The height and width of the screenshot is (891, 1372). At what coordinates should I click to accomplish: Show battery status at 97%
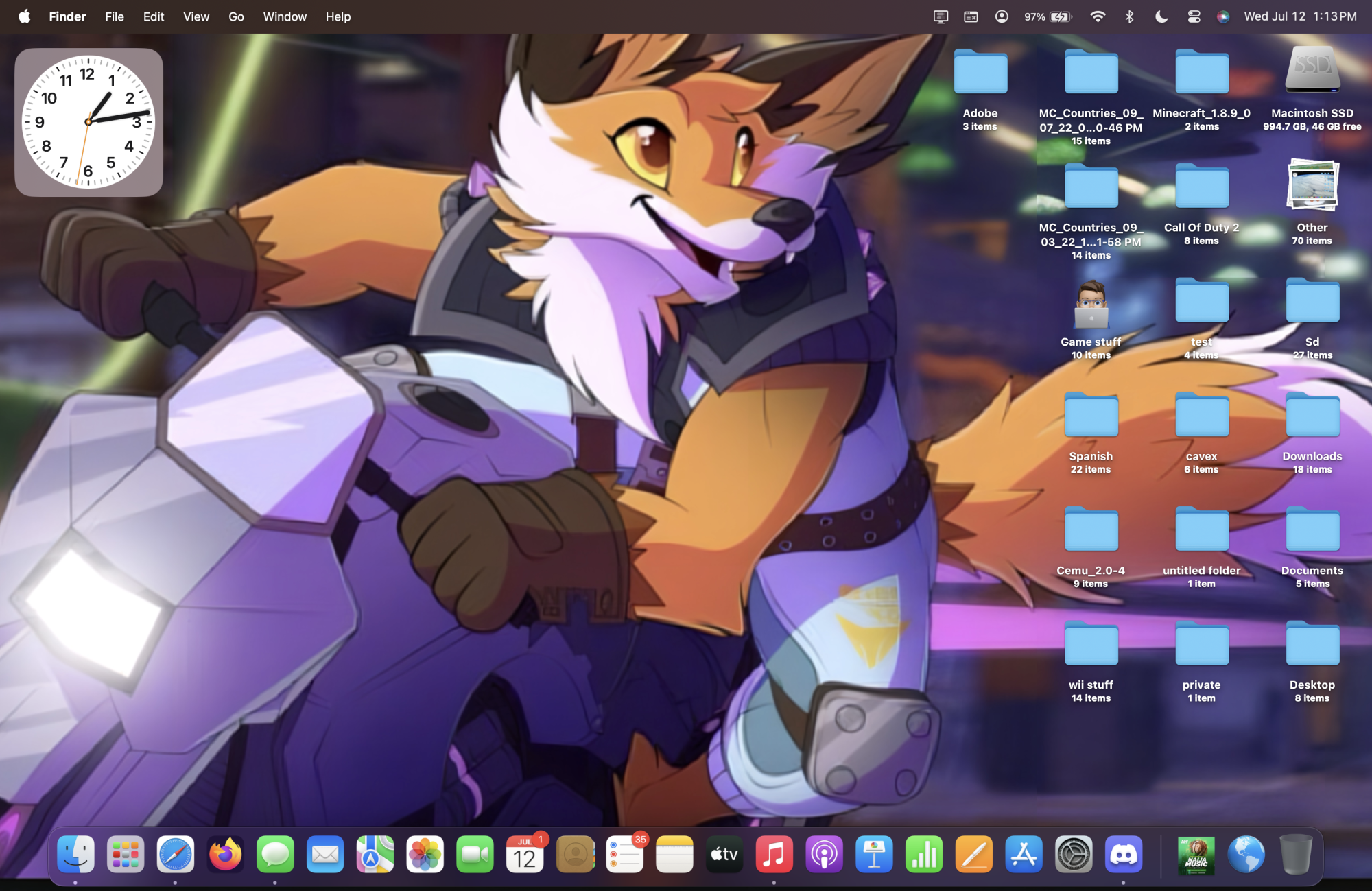(x=1048, y=16)
